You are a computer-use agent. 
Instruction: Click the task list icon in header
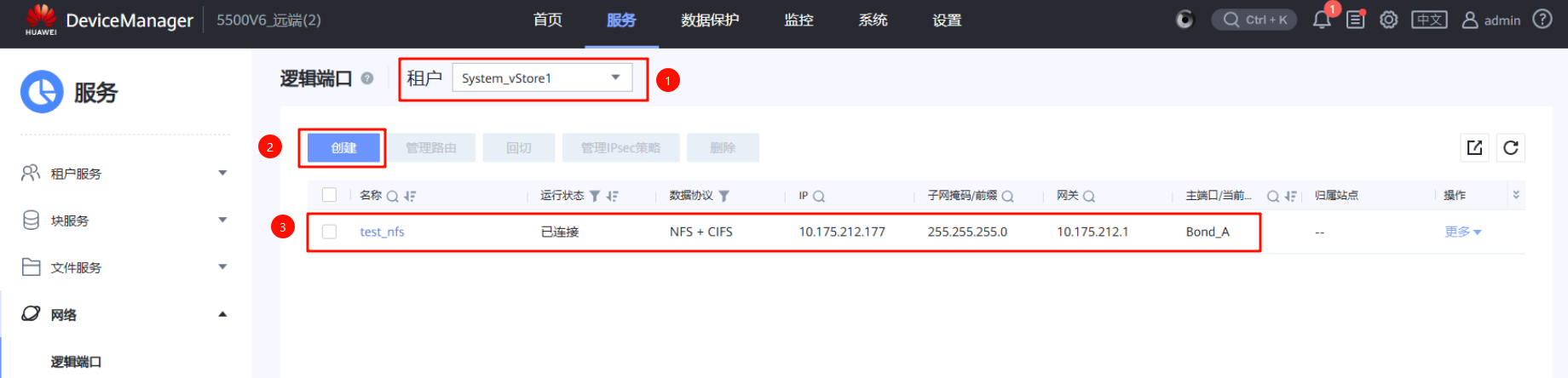1355,20
